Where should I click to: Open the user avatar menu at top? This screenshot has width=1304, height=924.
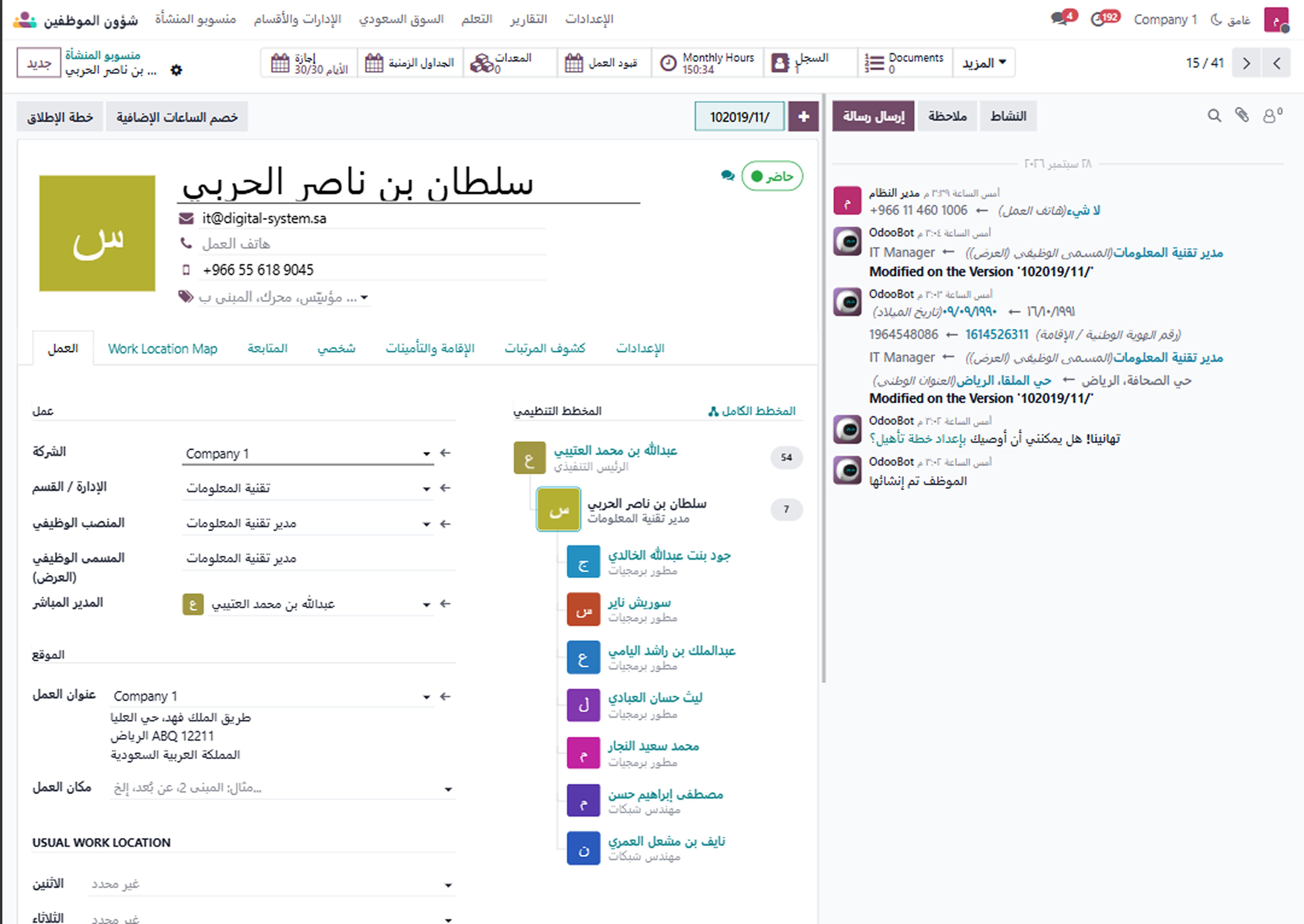(x=1276, y=19)
